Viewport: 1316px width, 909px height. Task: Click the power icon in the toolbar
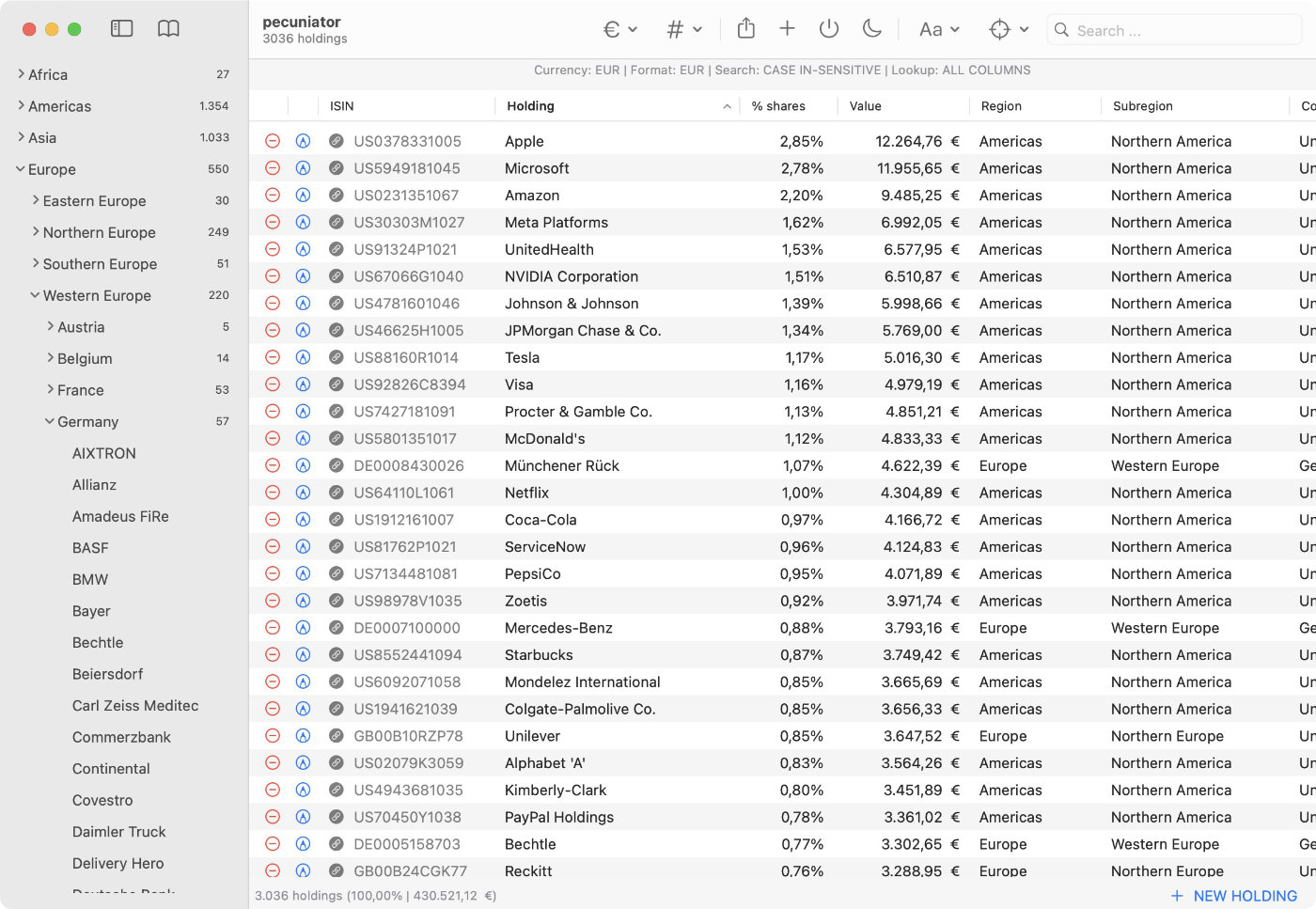[x=828, y=28]
